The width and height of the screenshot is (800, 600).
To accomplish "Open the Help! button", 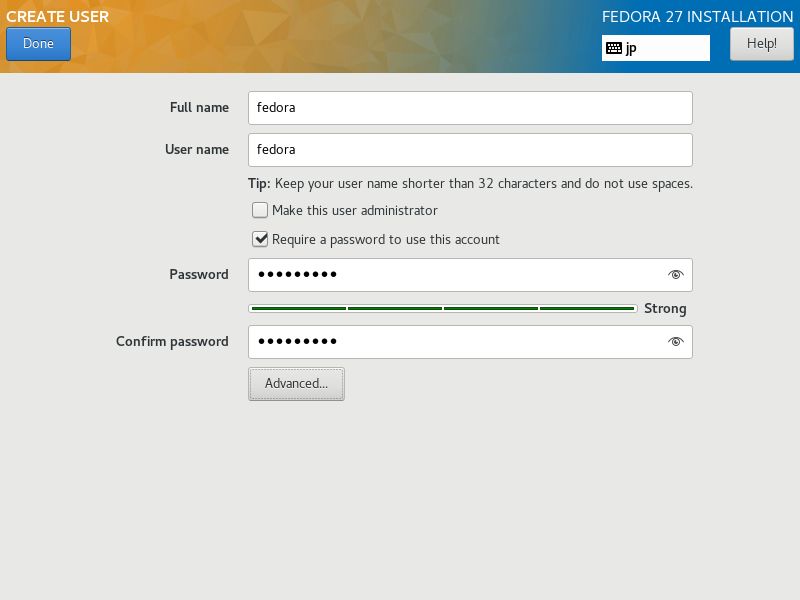I will pos(762,44).
